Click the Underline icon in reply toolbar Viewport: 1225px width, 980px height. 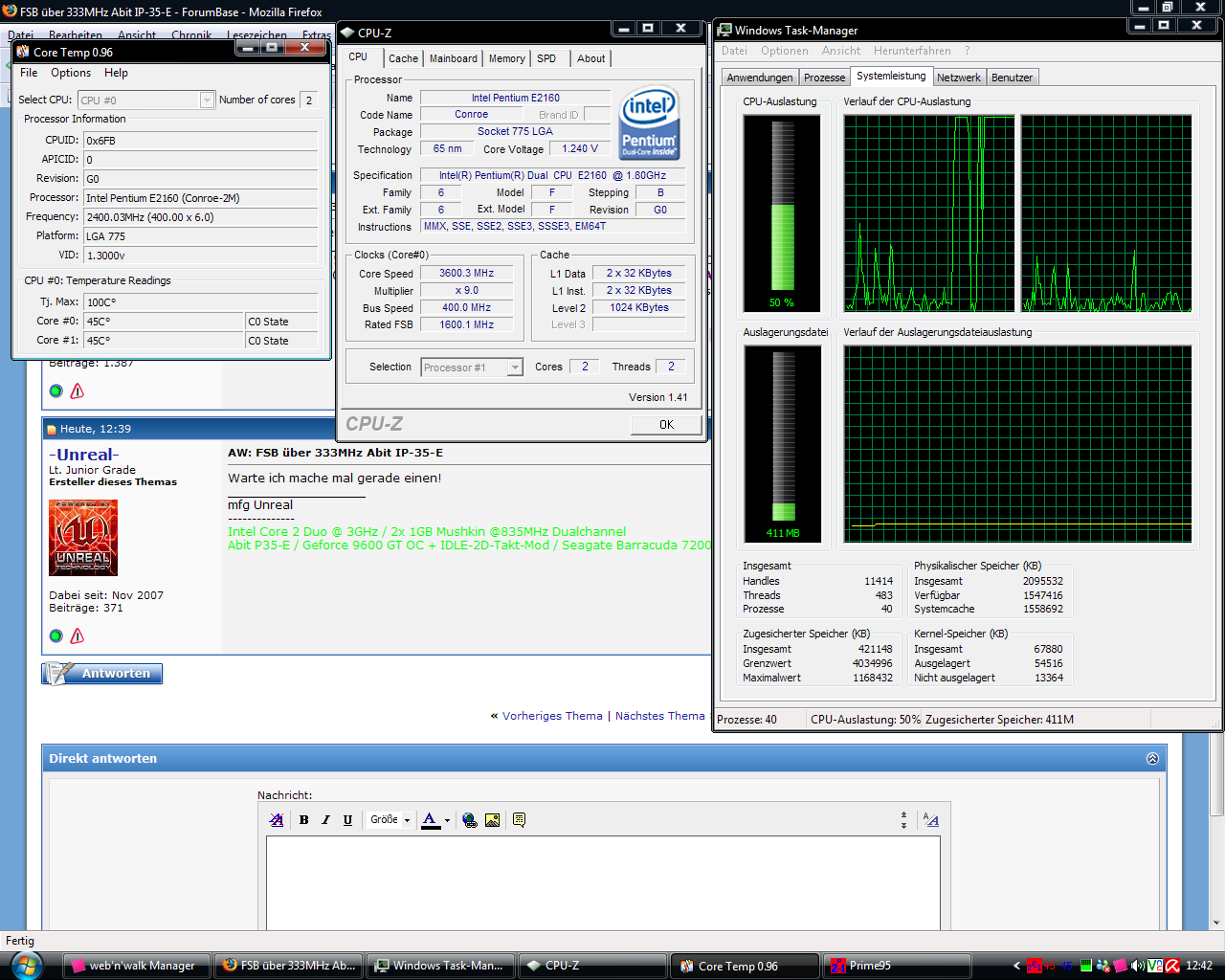click(347, 820)
